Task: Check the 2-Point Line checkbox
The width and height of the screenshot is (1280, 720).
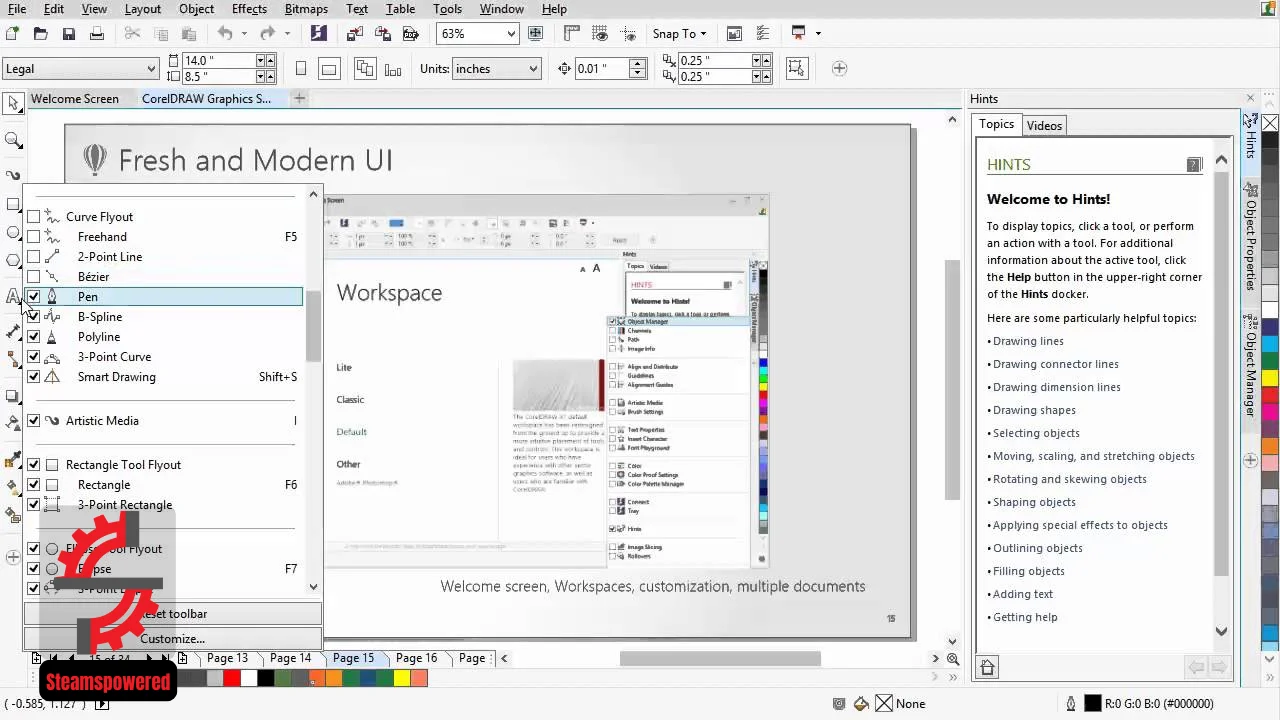Action: tap(33, 257)
